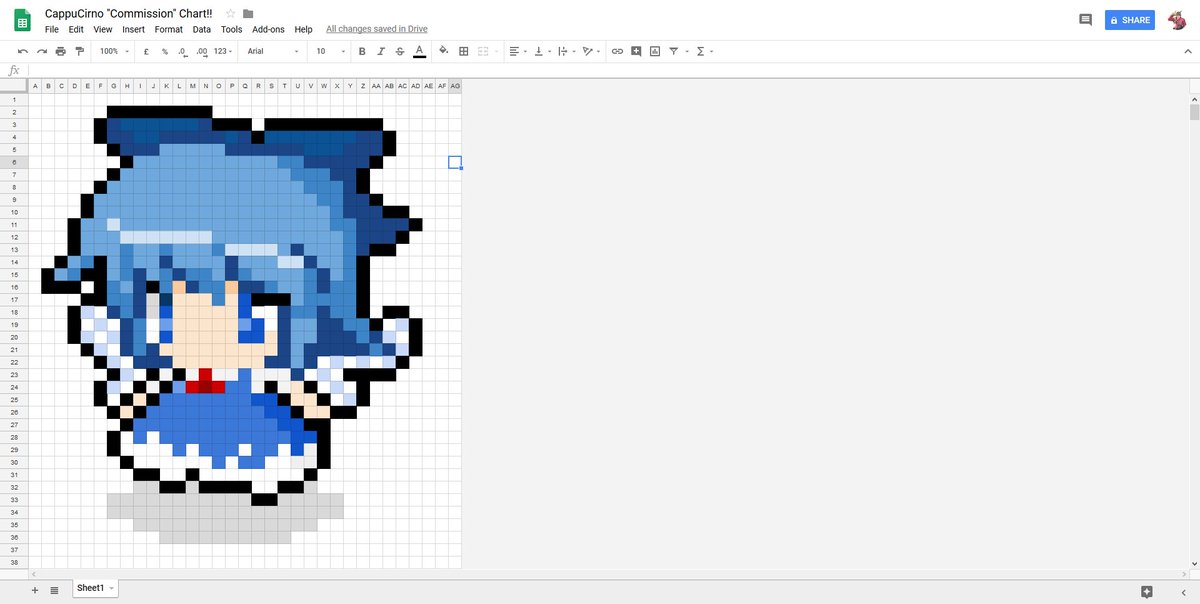Click the blue SHARE button
1200x604 pixels.
point(1130,20)
